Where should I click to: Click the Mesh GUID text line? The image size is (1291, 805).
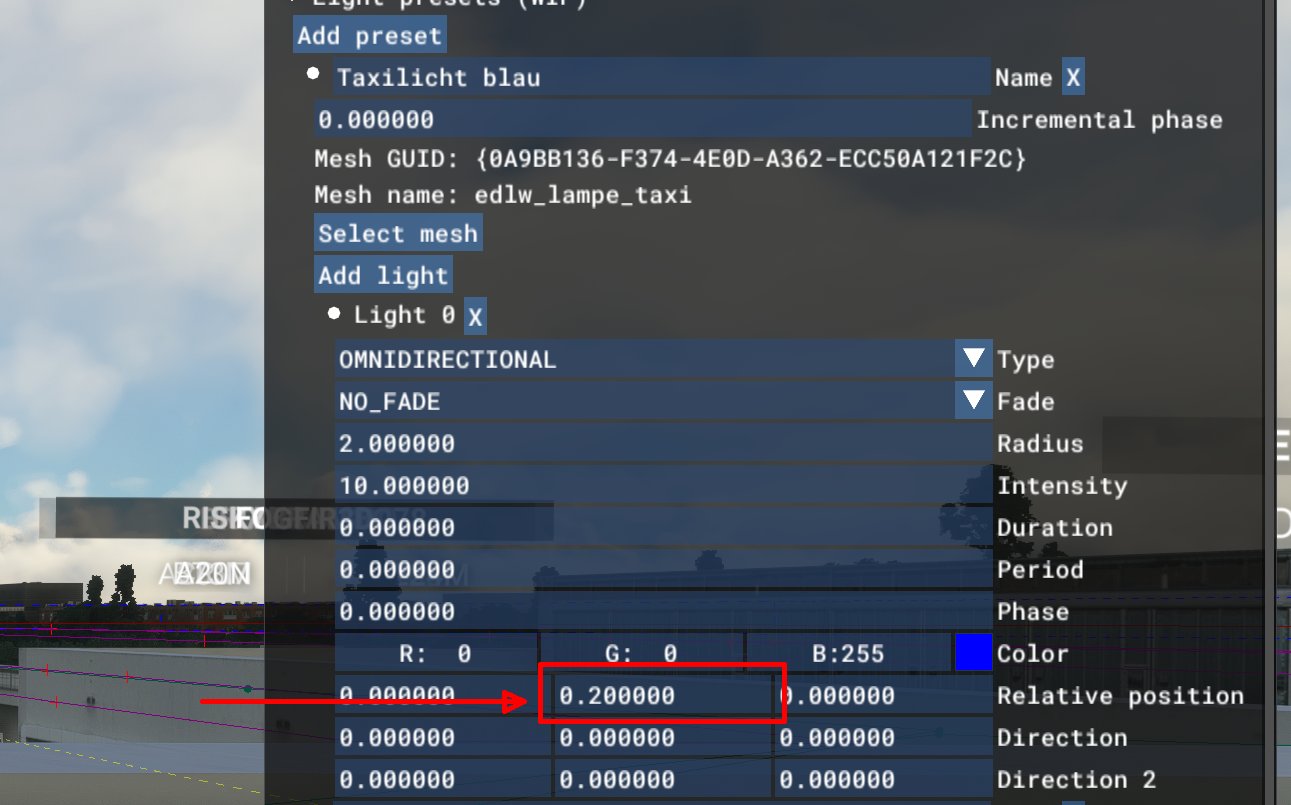coord(670,159)
